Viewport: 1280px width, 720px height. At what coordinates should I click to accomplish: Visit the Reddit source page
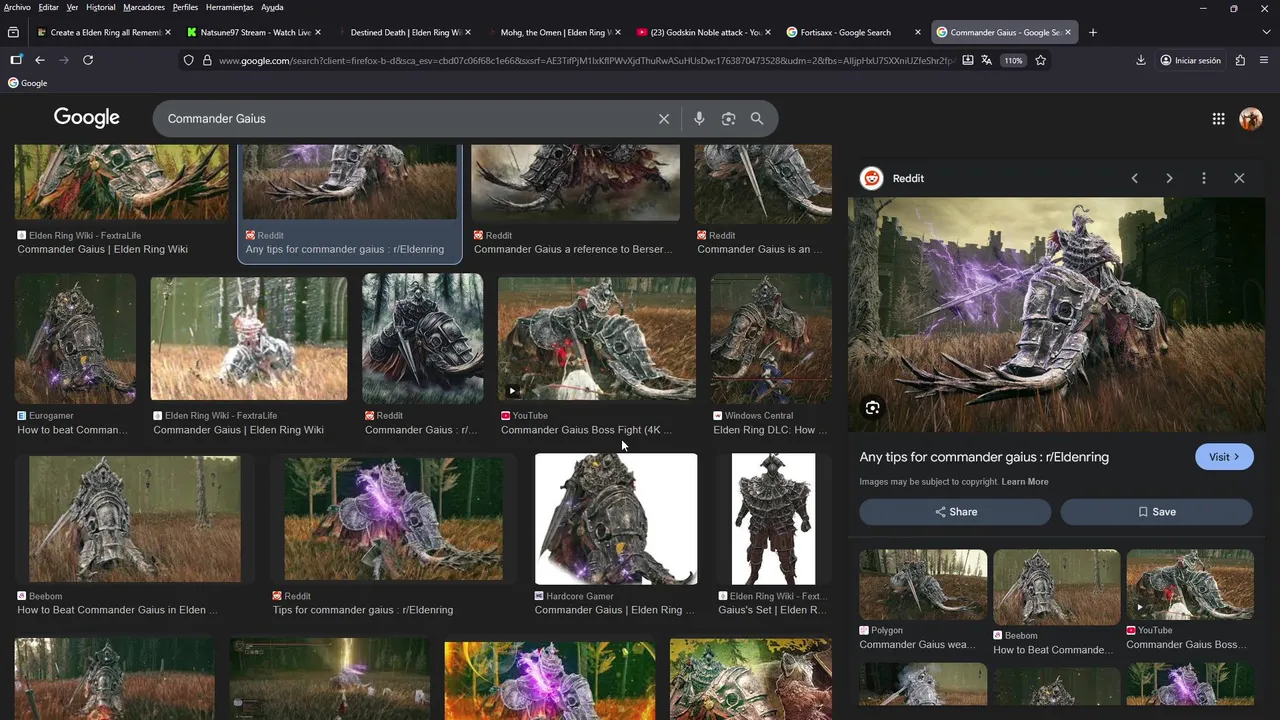pos(1224,457)
